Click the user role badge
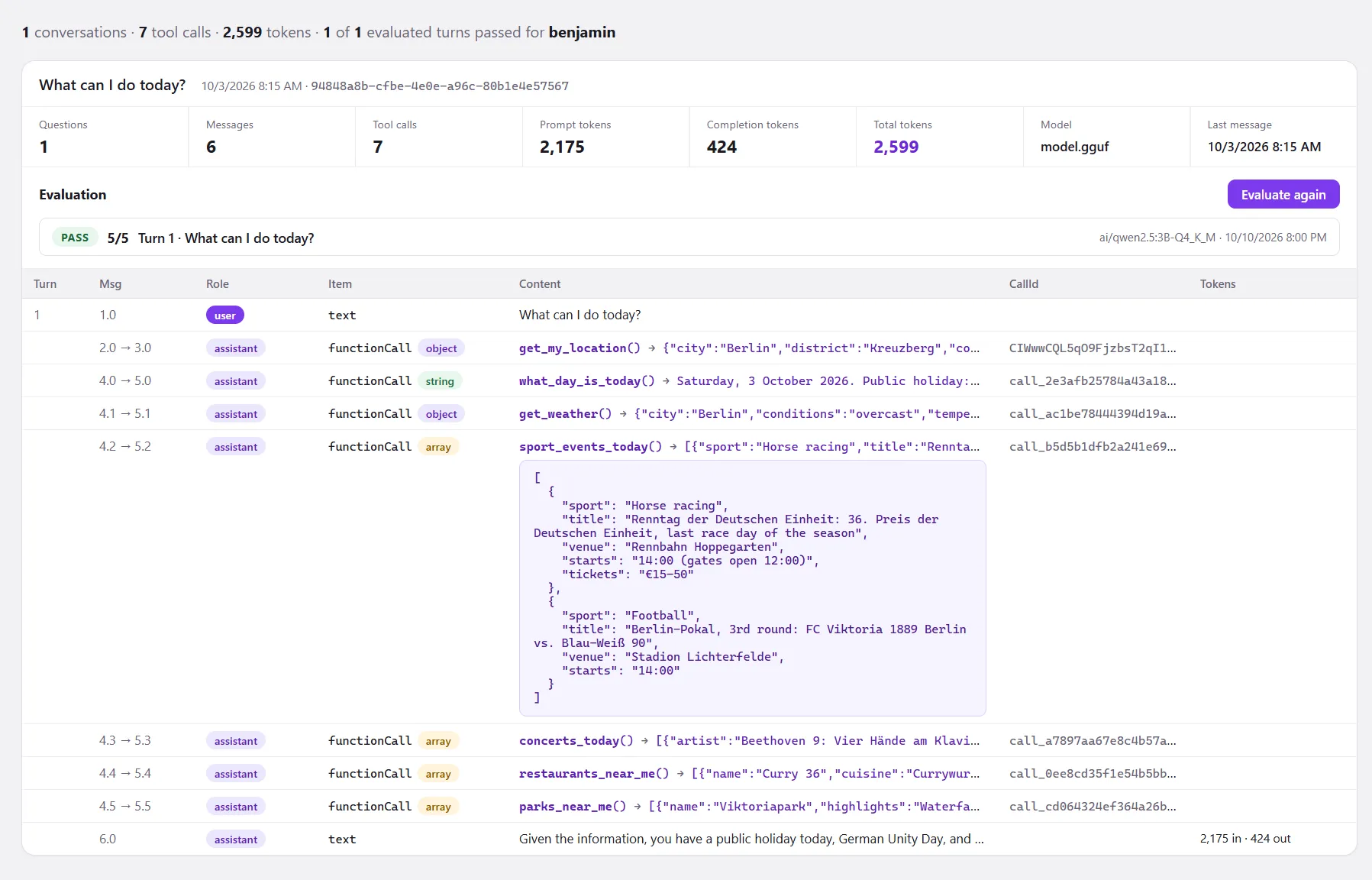This screenshot has width=1372, height=880. (224, 315)
